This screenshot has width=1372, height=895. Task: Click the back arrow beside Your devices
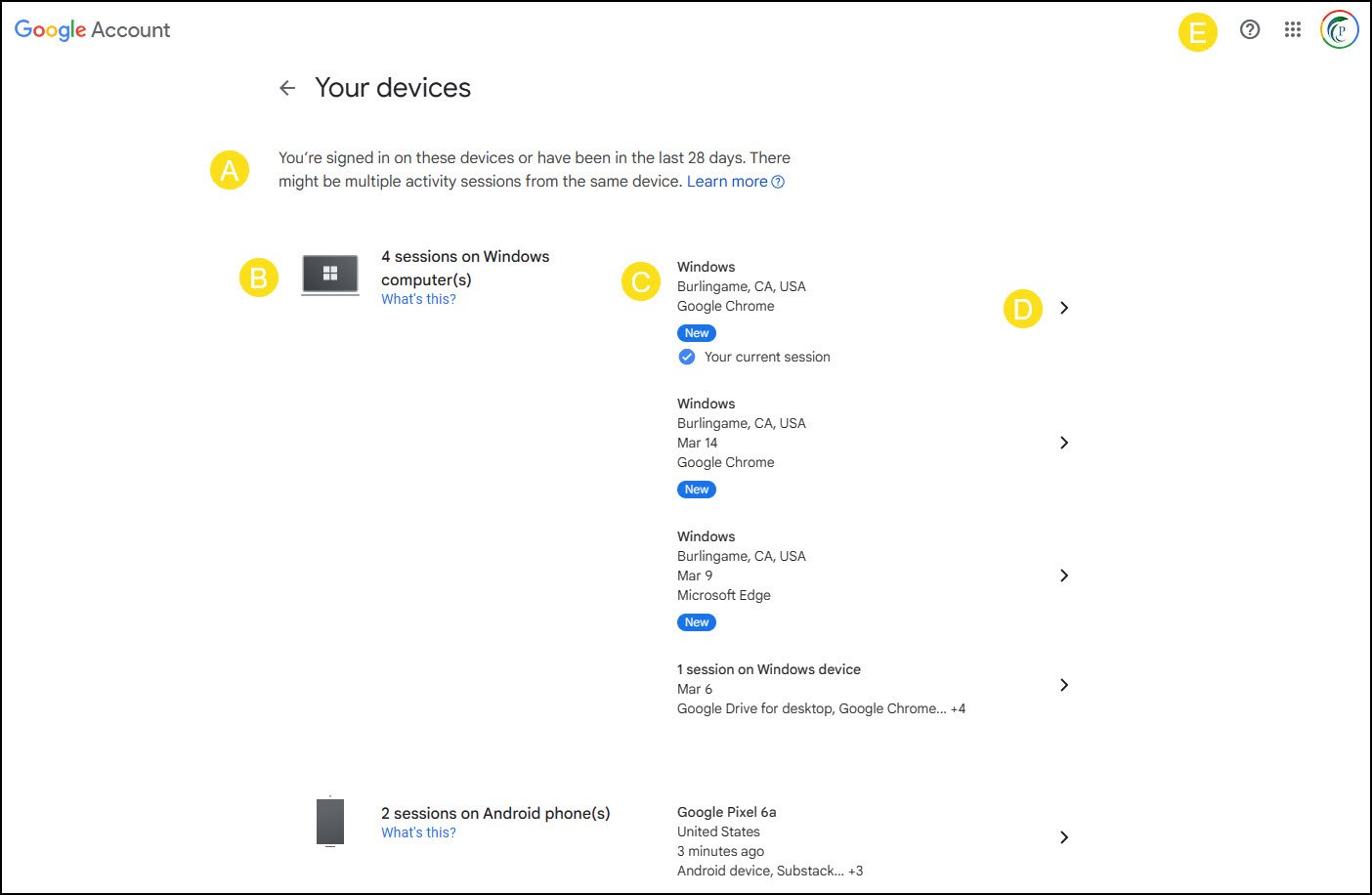tap(286, 88)
